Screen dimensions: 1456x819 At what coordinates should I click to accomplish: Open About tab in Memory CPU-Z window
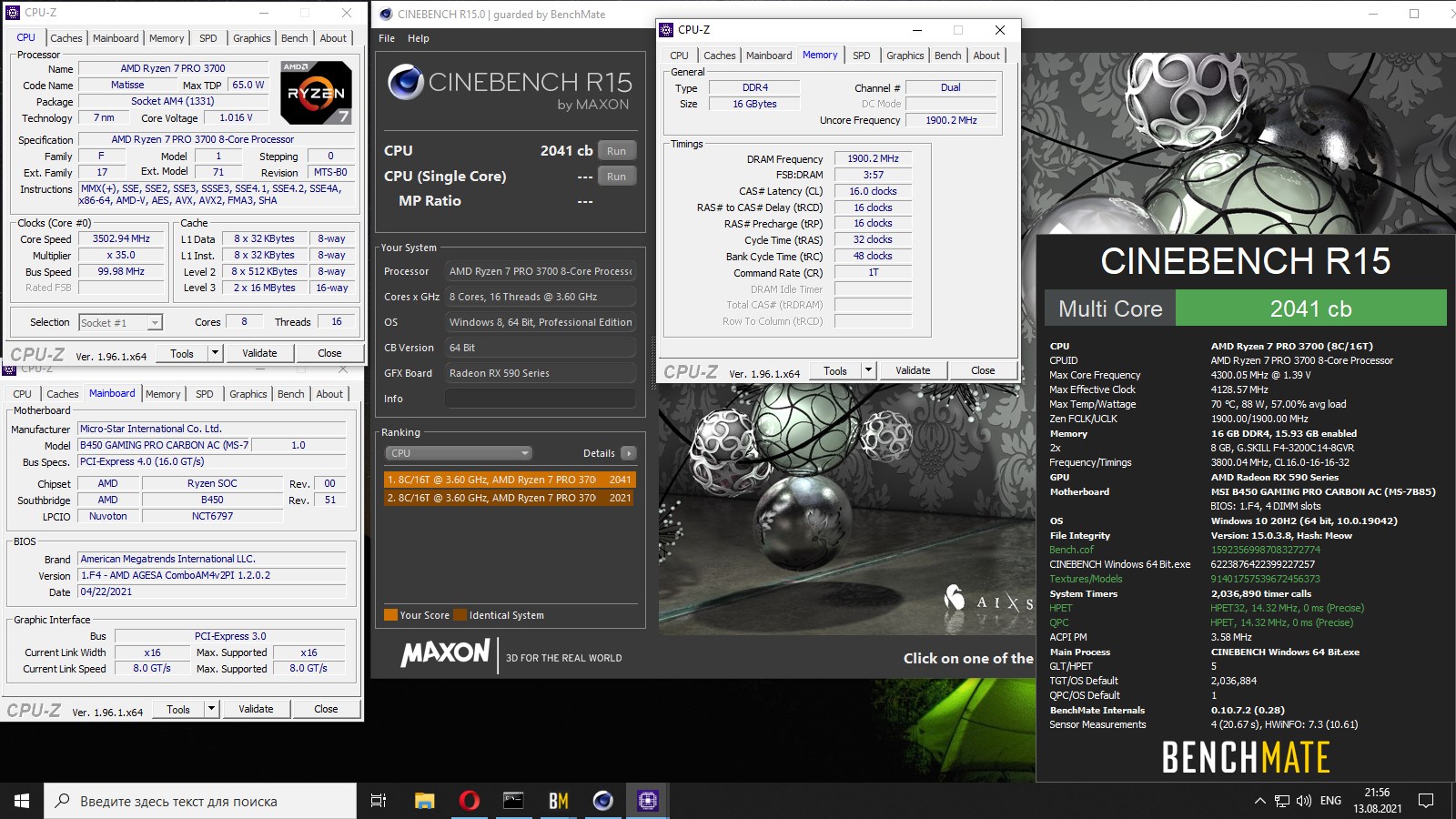pyautogui.click(x=986, y=56)
